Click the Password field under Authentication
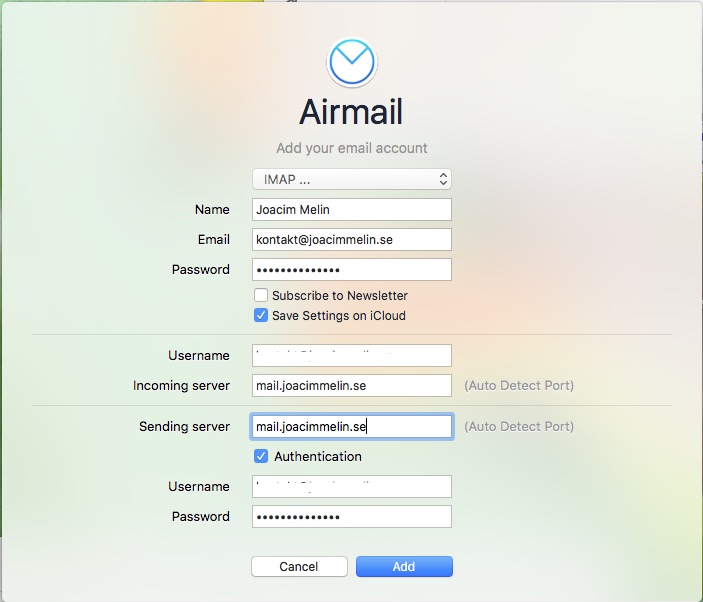The height and width of the screenshot is (602, 703). click(x=352, y=516)
